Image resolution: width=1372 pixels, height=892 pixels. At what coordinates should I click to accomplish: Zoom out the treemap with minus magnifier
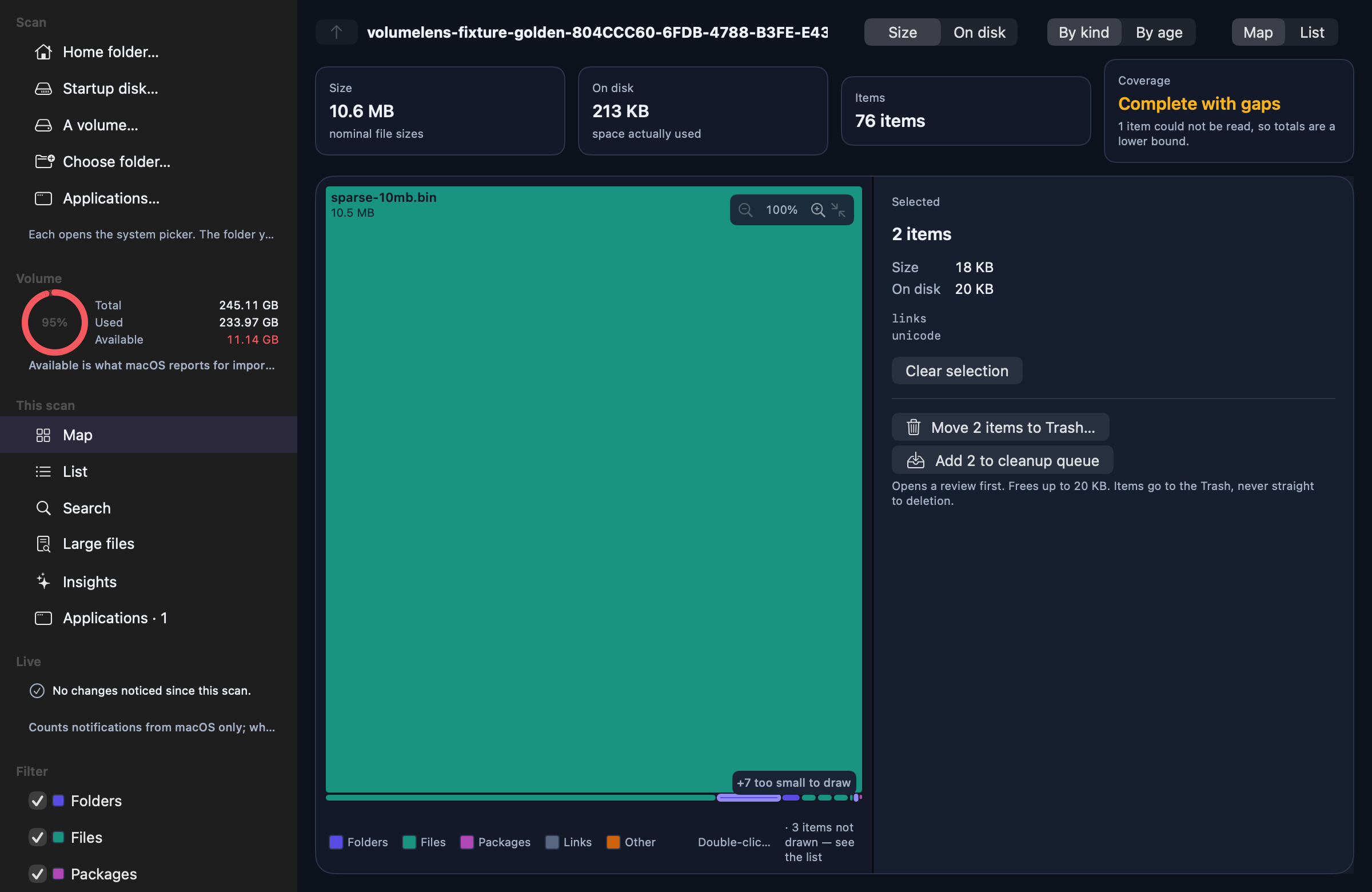745,210
